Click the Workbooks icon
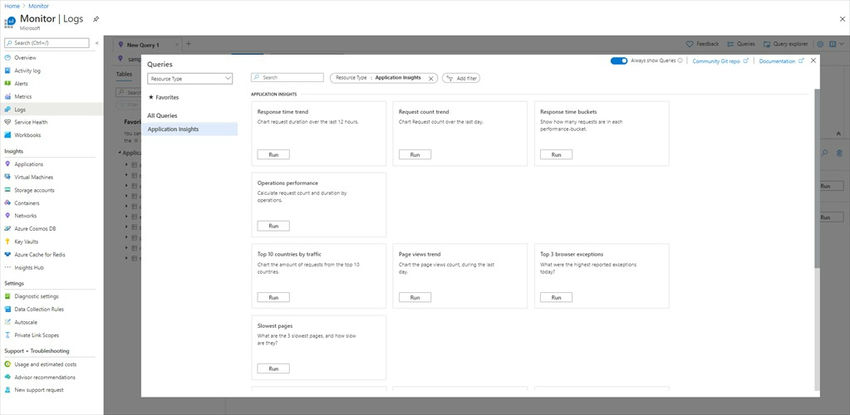 [x=7, y=135]
